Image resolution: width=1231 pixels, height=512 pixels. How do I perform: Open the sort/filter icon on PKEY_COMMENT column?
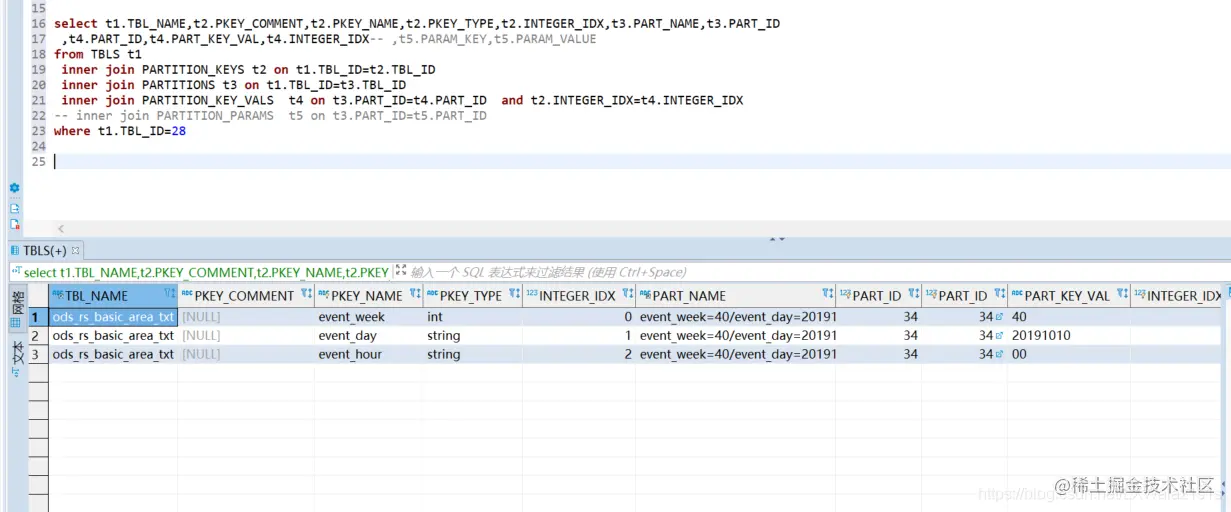pyautogui.click(x=306, y=295)
